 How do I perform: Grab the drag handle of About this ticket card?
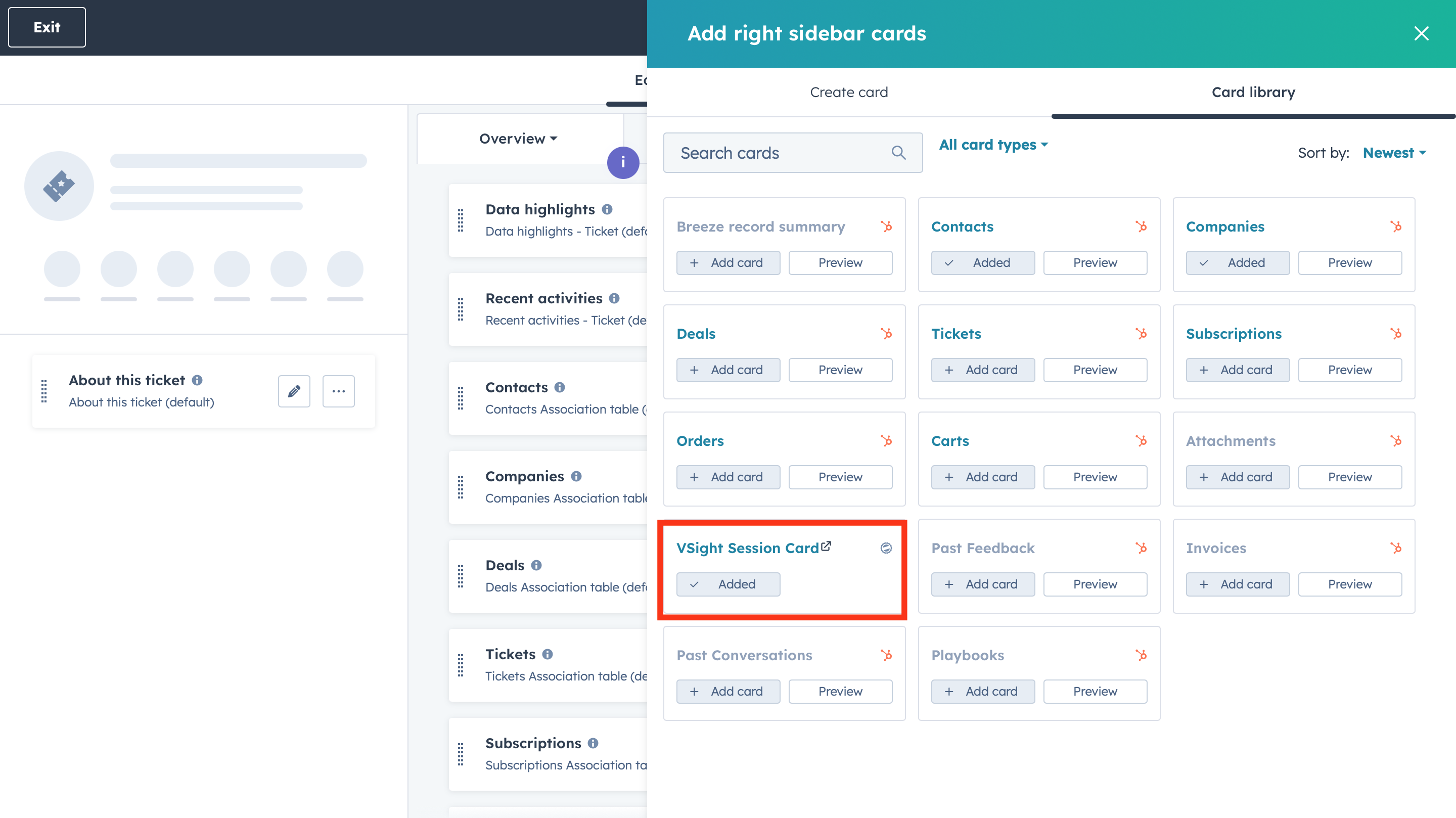44,391
